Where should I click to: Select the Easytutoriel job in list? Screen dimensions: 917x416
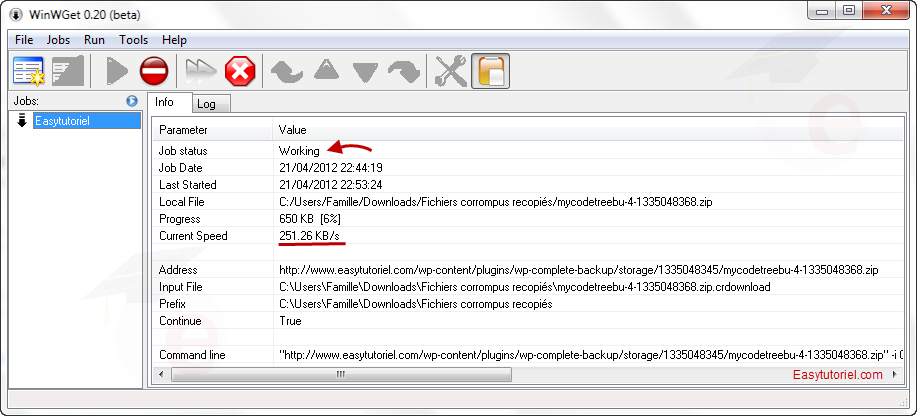[87, 121]
